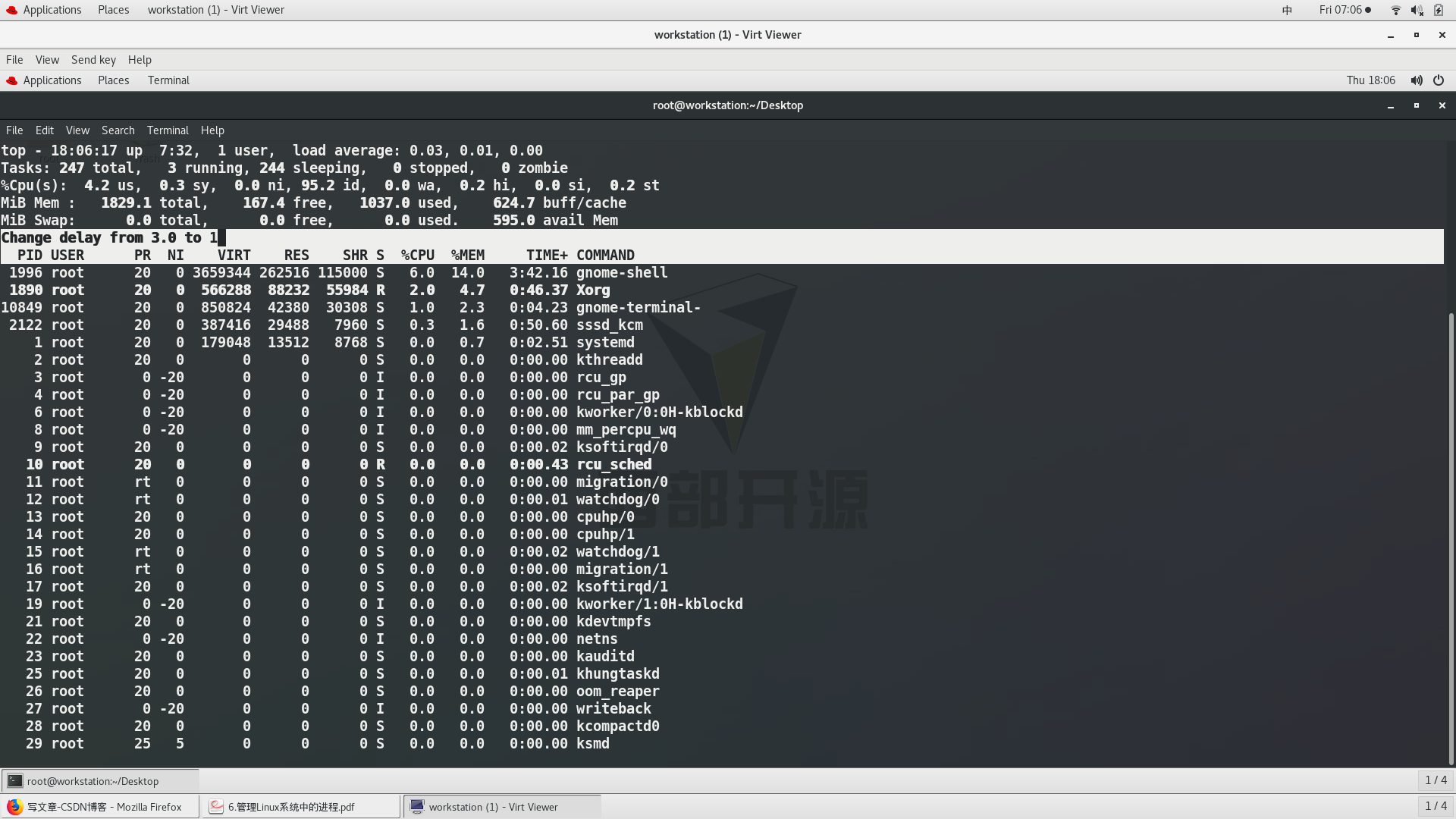Open the terminal Edit menu
The width and height of the screenshot is (1456, 819).
(44, 130)
